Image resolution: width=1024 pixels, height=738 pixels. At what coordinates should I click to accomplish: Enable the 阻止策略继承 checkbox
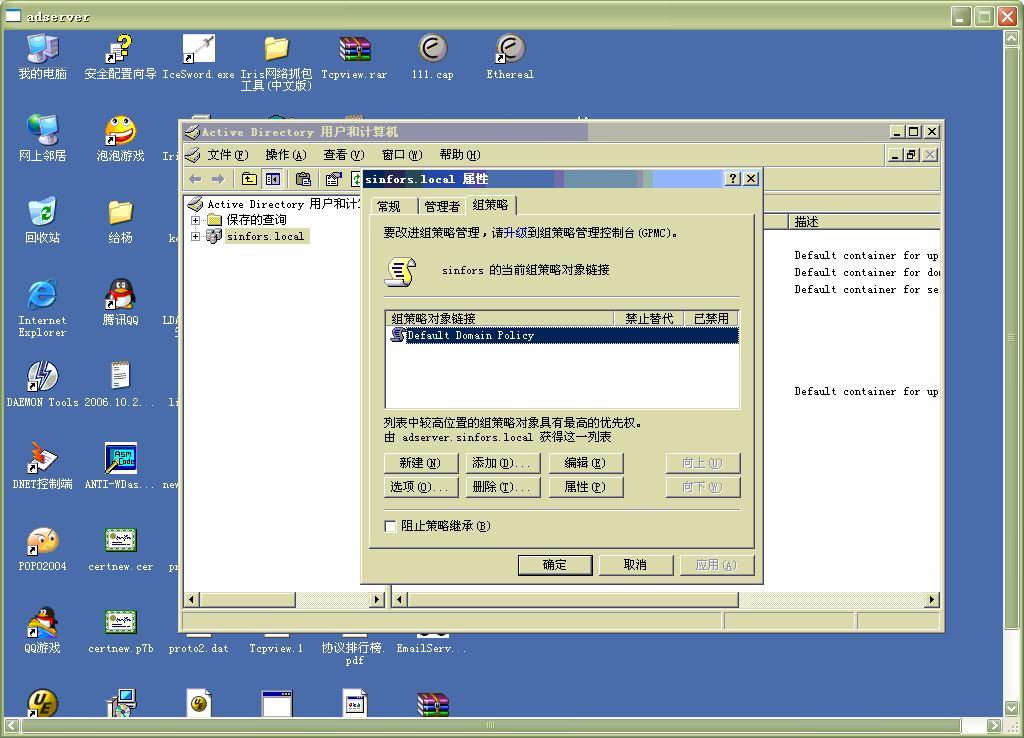pyautogui.click(x=391, y=526)
